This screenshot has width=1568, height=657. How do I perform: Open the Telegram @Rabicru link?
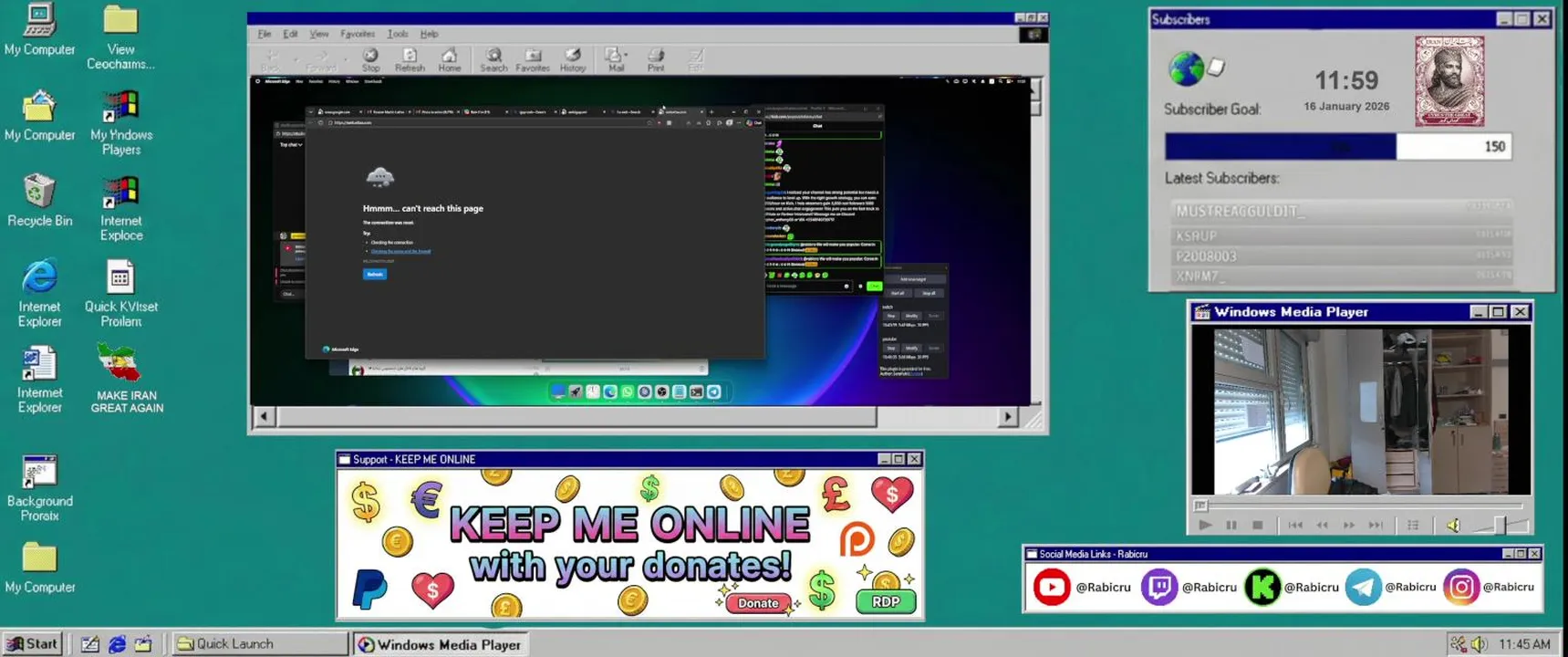click(1391, 587)
